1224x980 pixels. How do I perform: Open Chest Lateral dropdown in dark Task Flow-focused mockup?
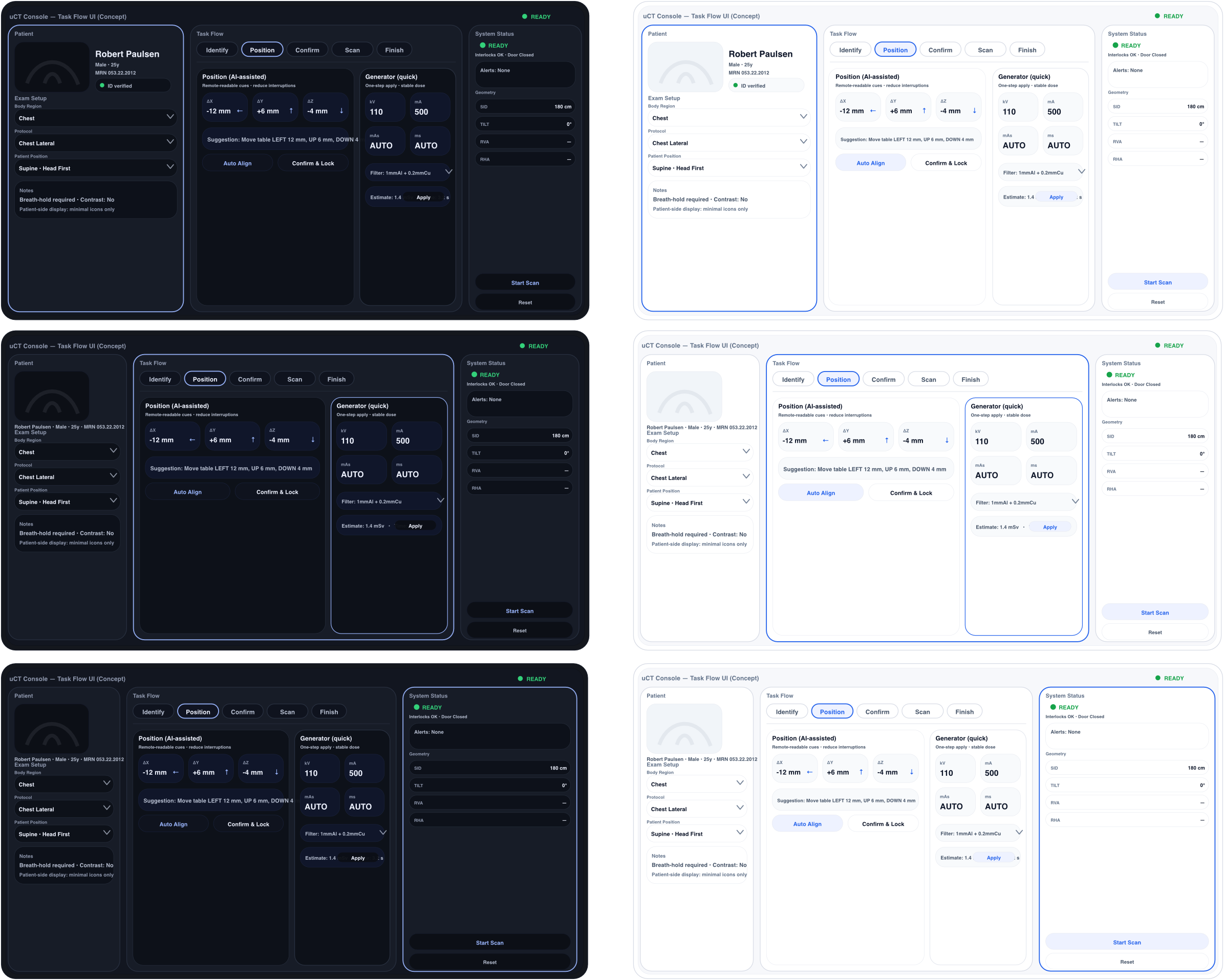(x=67, y=476)
